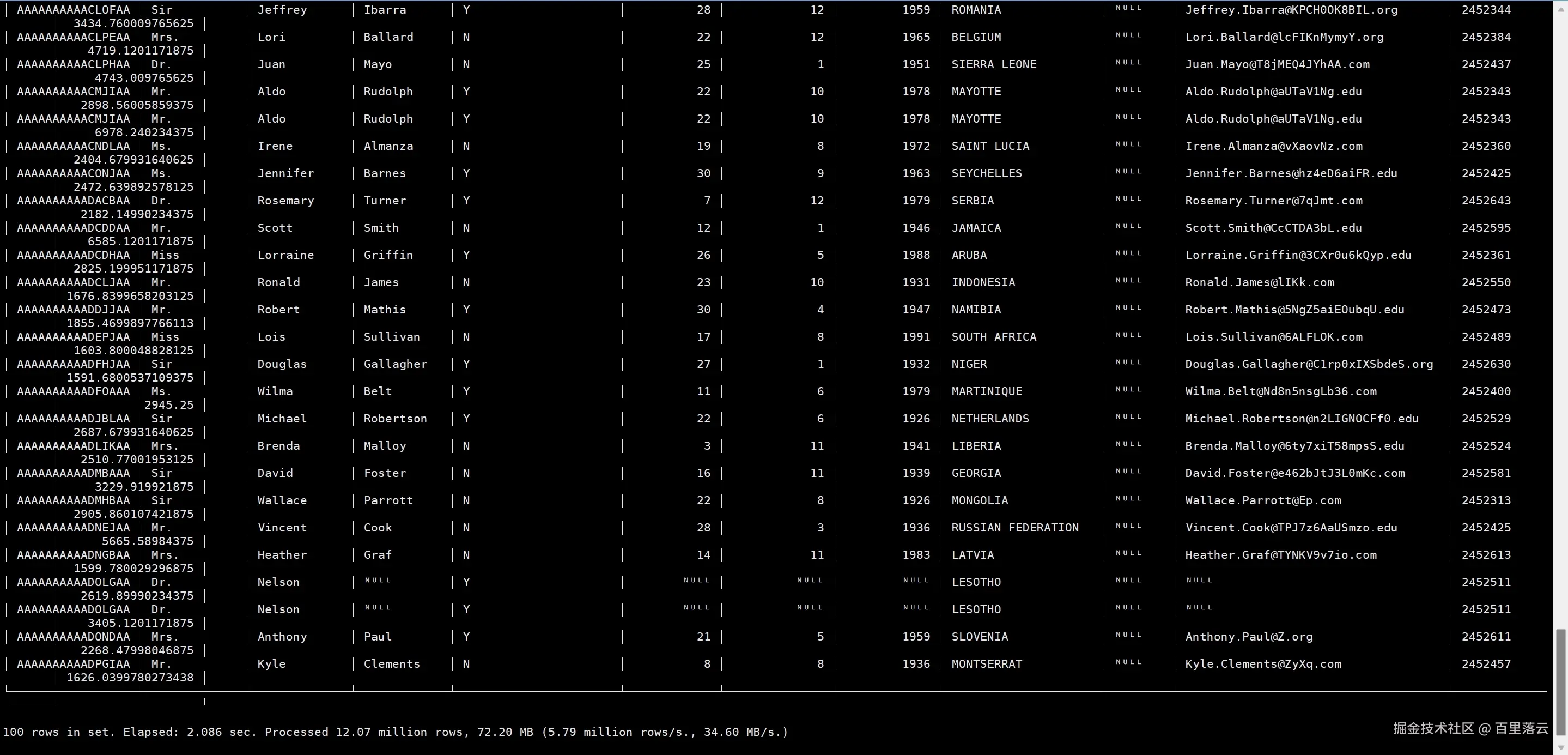The height and width of the screenshot is (755, 1568).
Task: Click the value 2945.25 under Wilma's row
Action: [x=168, y=405]
